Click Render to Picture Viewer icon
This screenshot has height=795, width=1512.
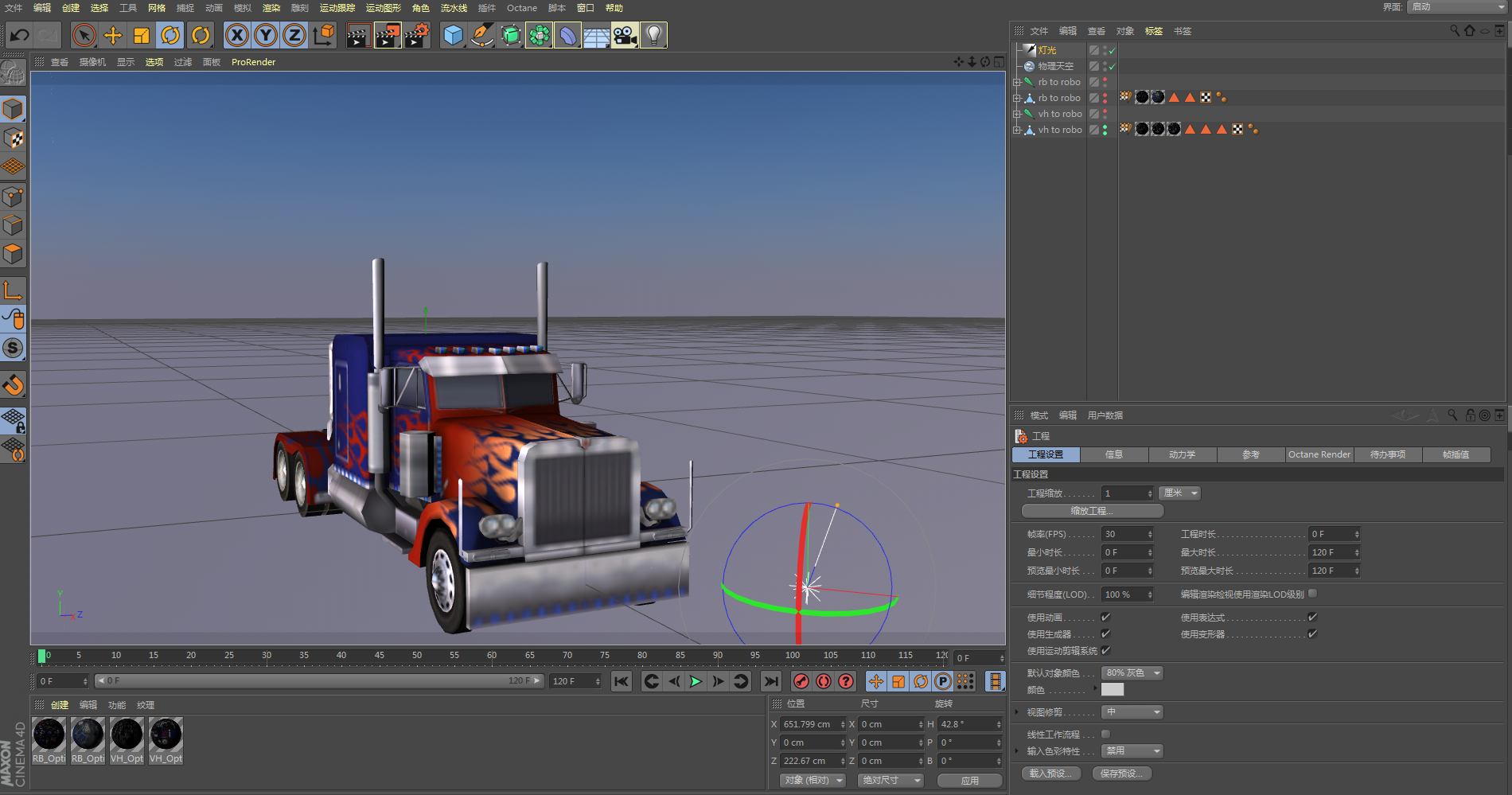388,35
